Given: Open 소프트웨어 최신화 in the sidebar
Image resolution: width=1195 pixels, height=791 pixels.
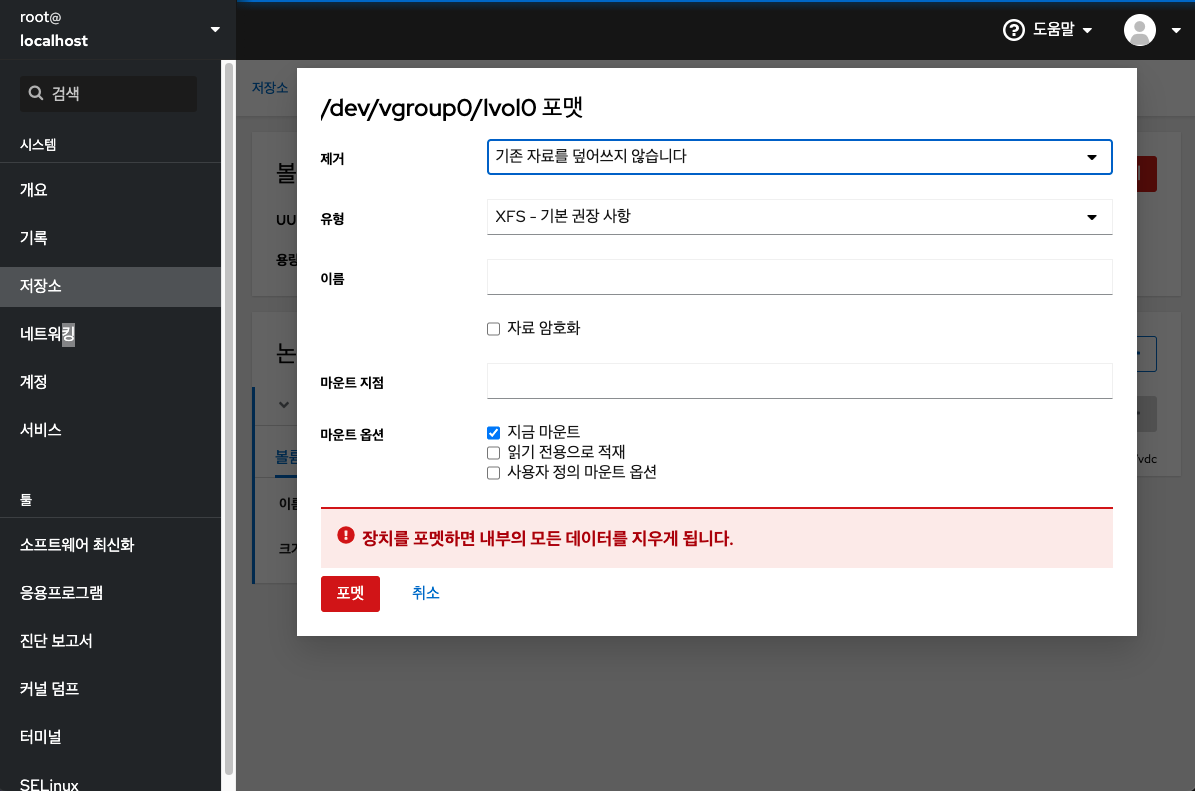Looking at the screenshot, I should 111,545.
